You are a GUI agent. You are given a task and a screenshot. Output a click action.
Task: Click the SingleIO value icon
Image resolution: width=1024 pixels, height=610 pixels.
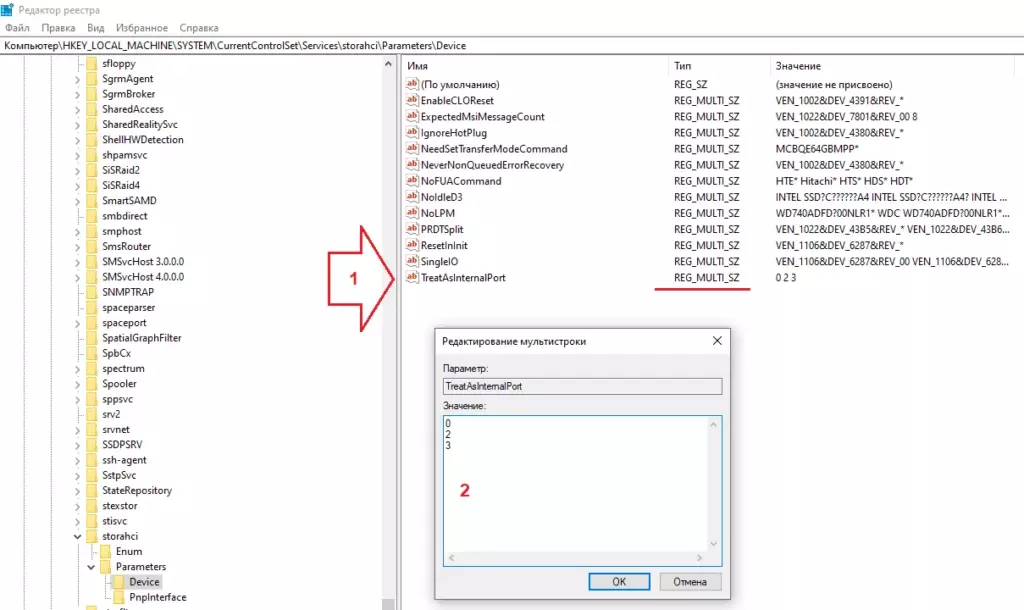coord(411,261)
